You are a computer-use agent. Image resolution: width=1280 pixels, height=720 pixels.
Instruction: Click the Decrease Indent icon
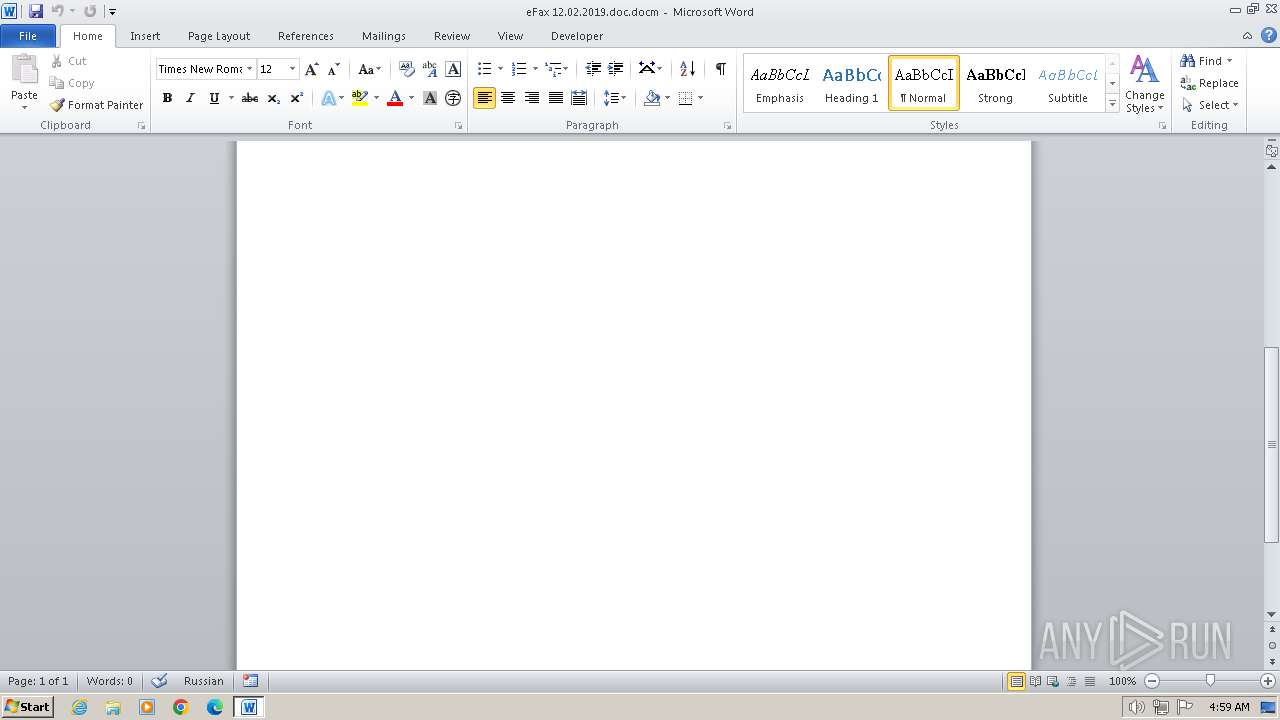[x=593, y=69]
